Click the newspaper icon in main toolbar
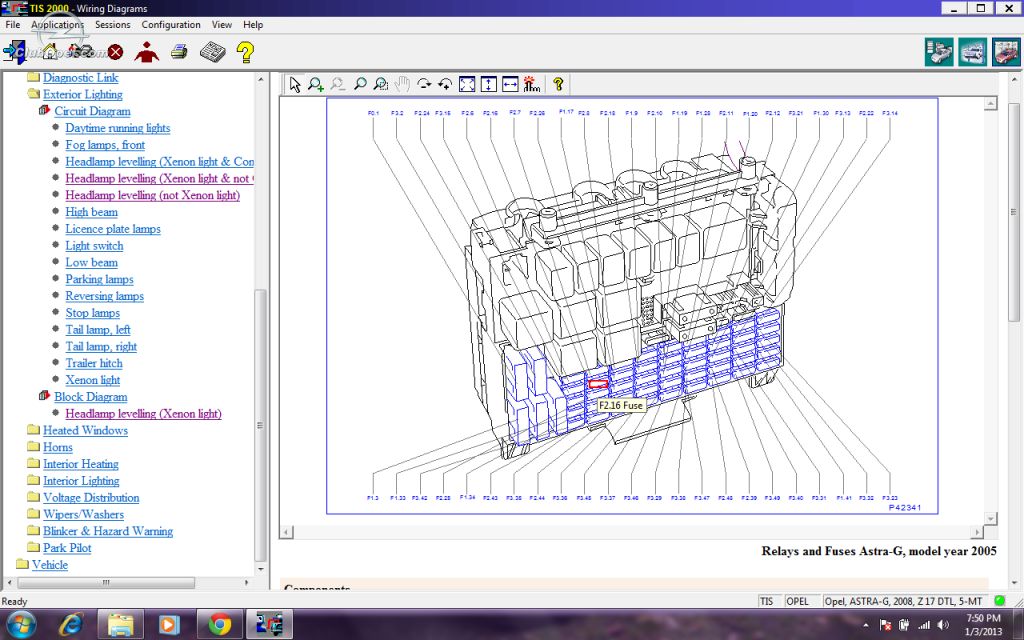This screenshot has height=640, width=1024. click(212, 52)
